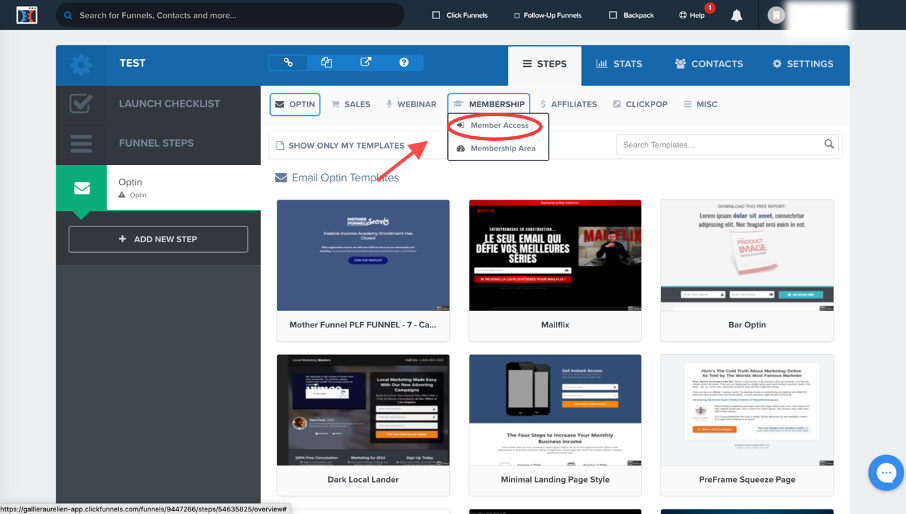Click the funnel URL link icon
Image resolution: width=906 pixels, height=514 pixels.
click(288, 62)
